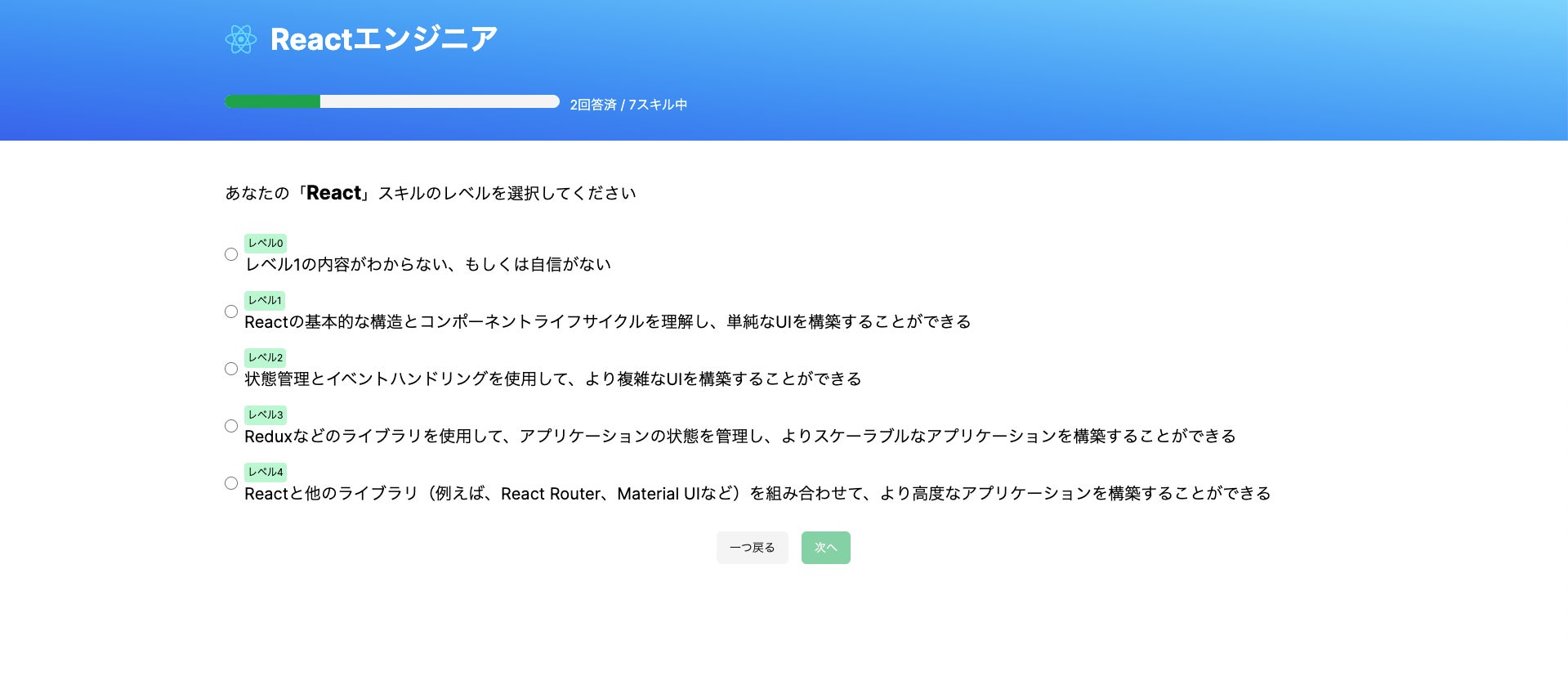Click the レベル0 green badge
The height and width of the screenshot is (681, 1568).
[266, 243]
